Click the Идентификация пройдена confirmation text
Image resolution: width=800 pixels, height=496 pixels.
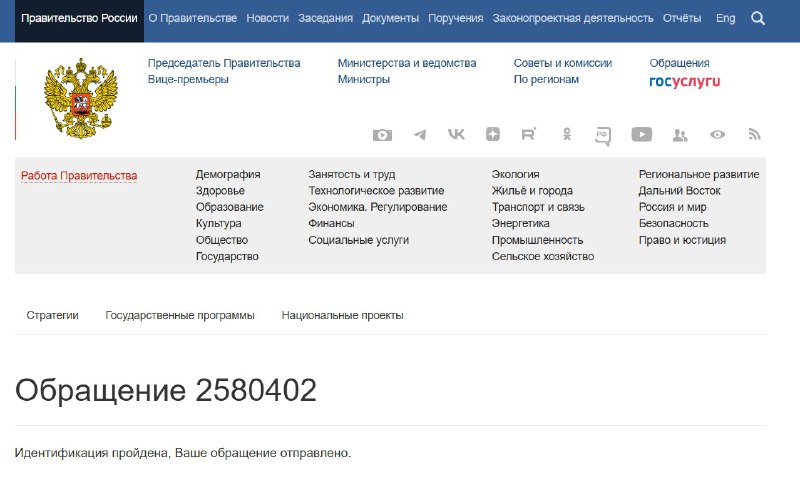pos(183,453)
